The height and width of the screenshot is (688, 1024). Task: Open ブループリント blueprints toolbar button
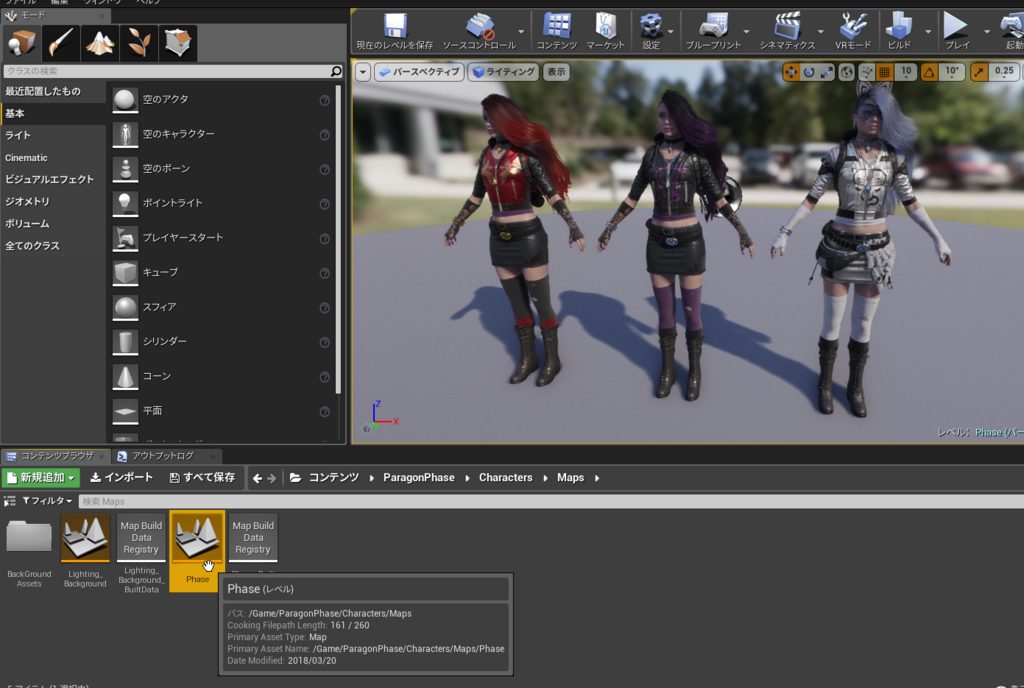point(713,31)
